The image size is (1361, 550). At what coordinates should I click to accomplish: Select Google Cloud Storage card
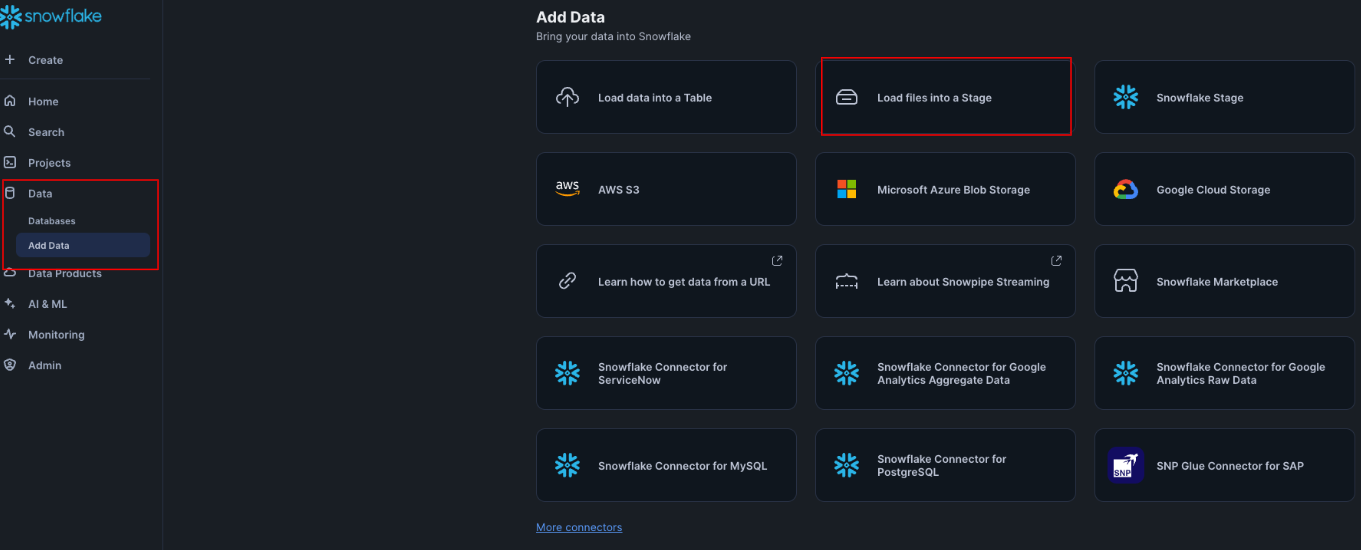pos(1224,189)
